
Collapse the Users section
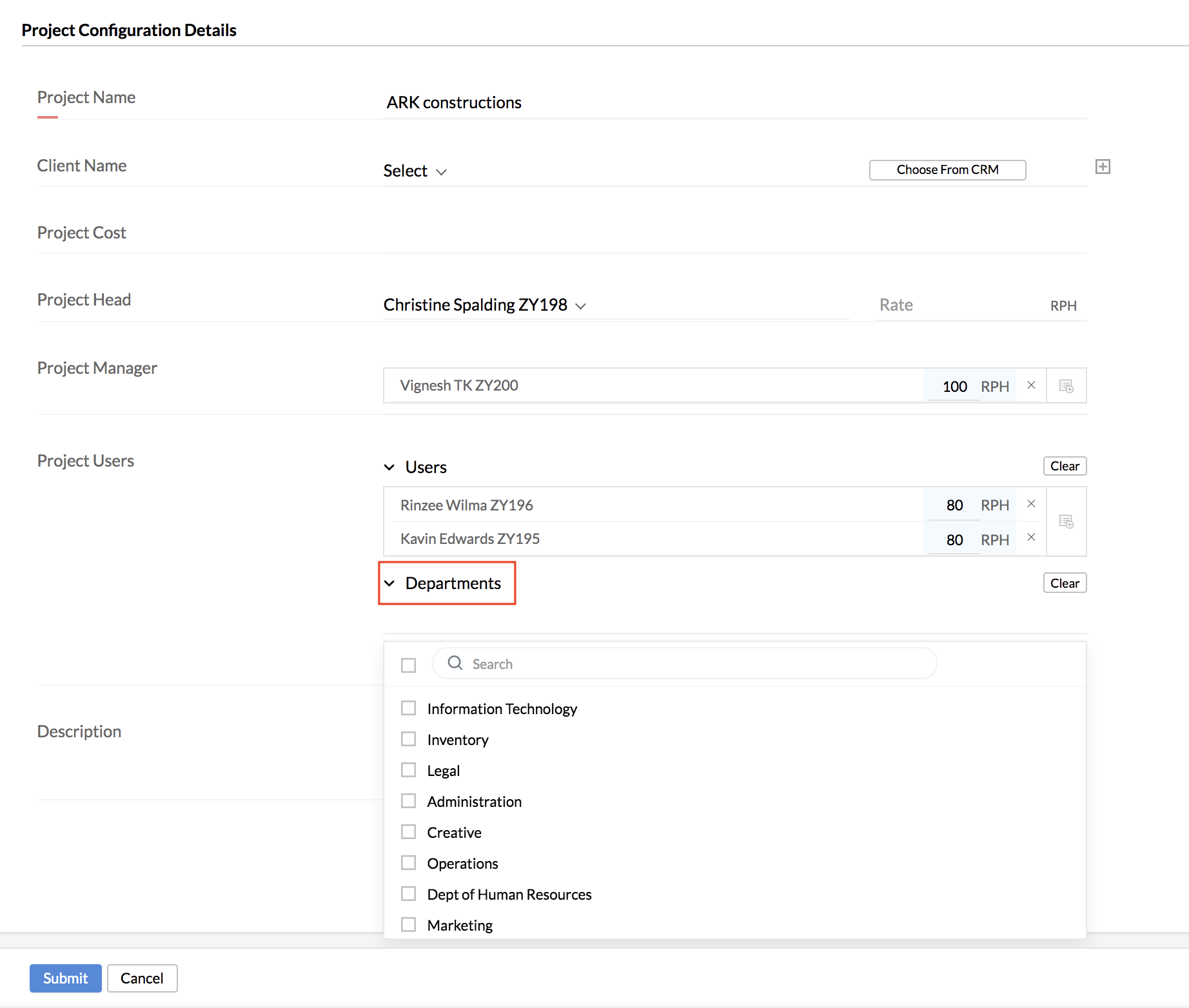click(x=389, y=467)
